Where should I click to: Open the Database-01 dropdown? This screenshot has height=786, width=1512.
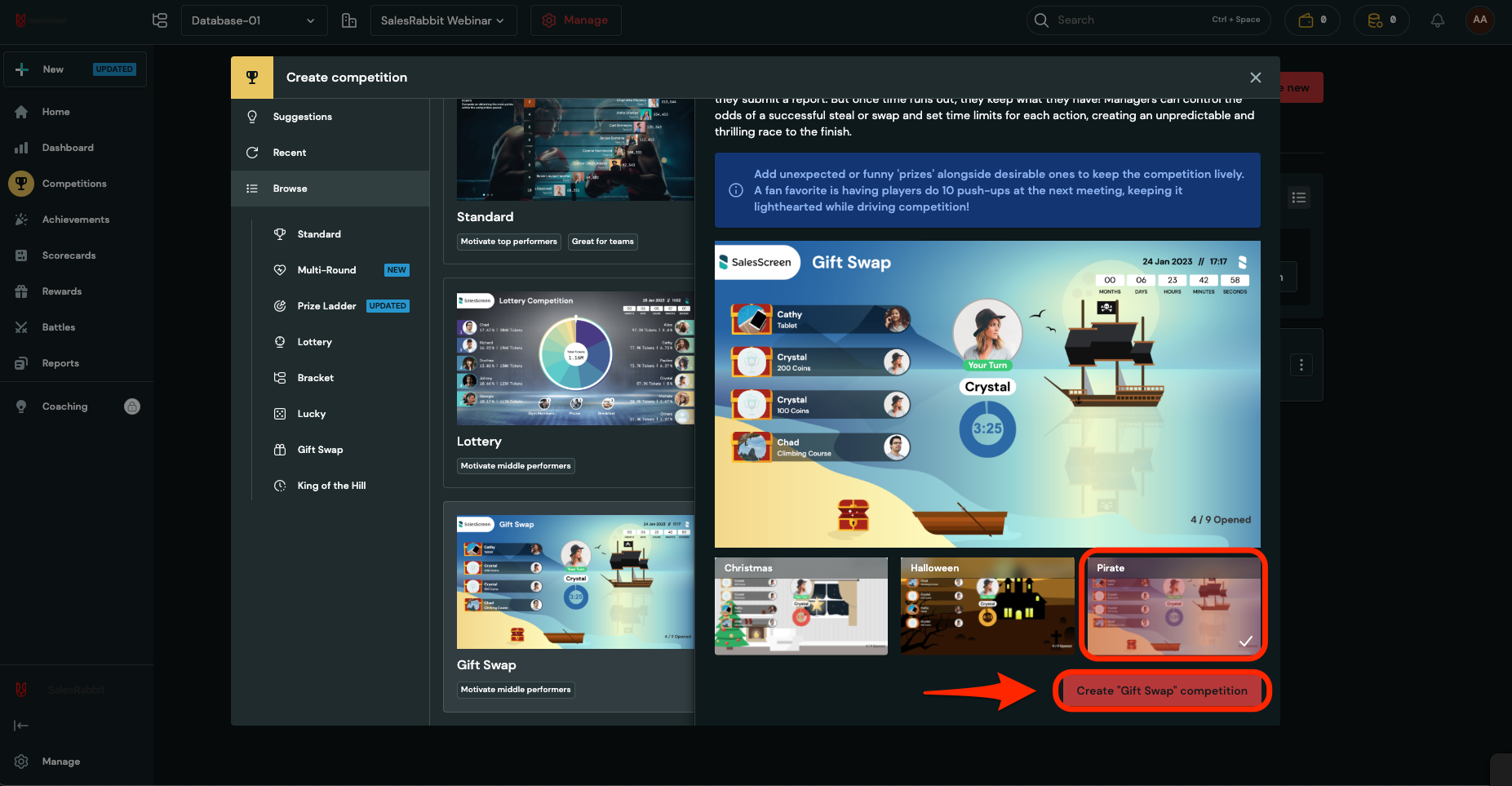click(253, 20)
